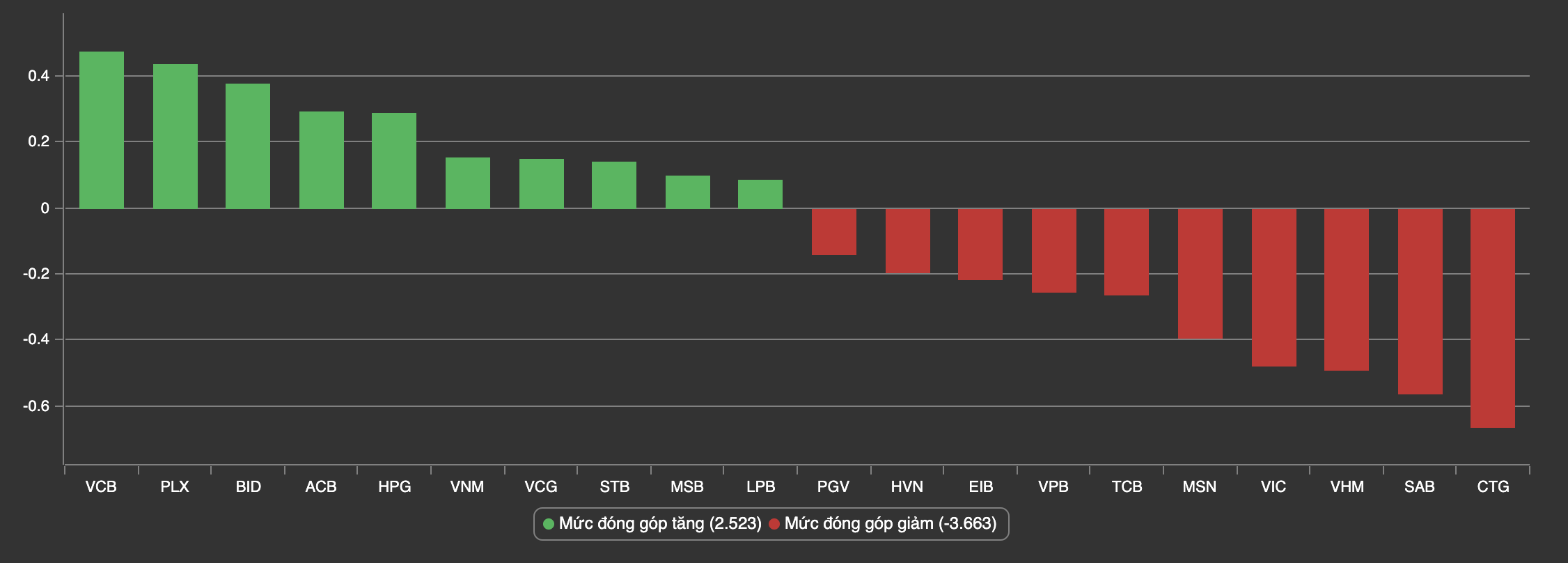Select the VPB red bar
1568x563 pixels.
[1054, 251]
